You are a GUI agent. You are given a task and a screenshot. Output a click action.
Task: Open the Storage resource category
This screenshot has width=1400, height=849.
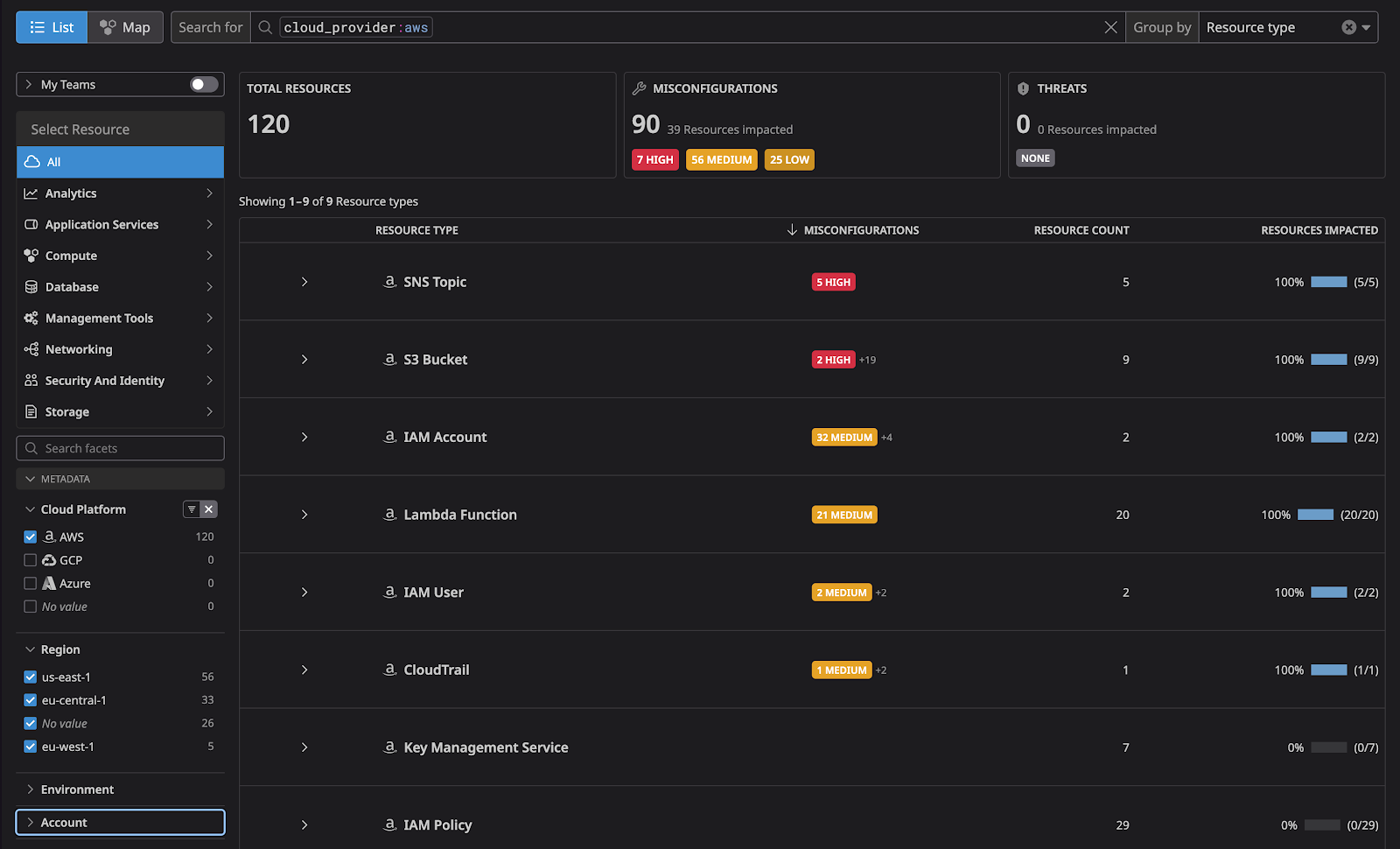tap(120, 412)
